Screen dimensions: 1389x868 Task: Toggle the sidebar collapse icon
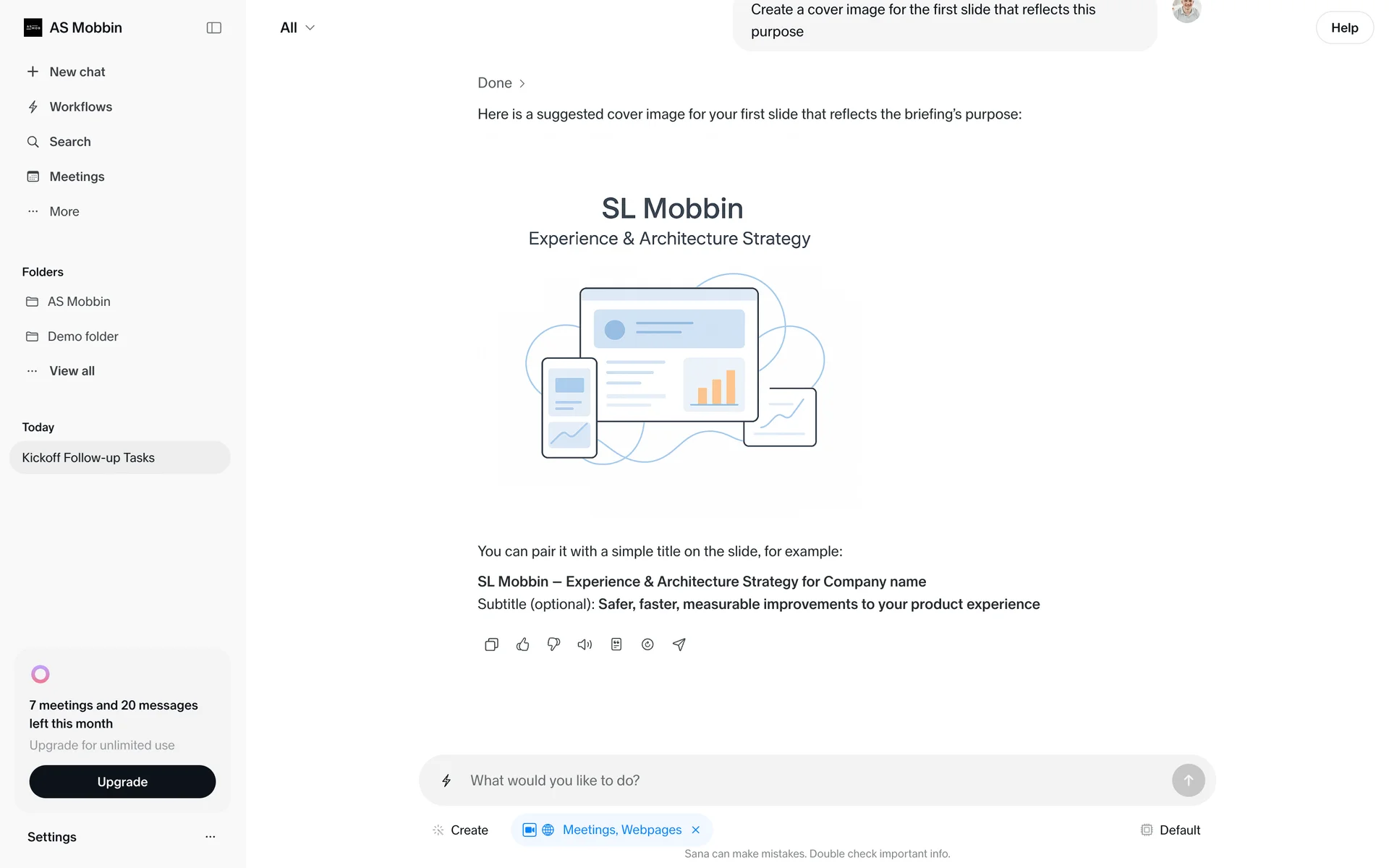[x=213, y=27]
